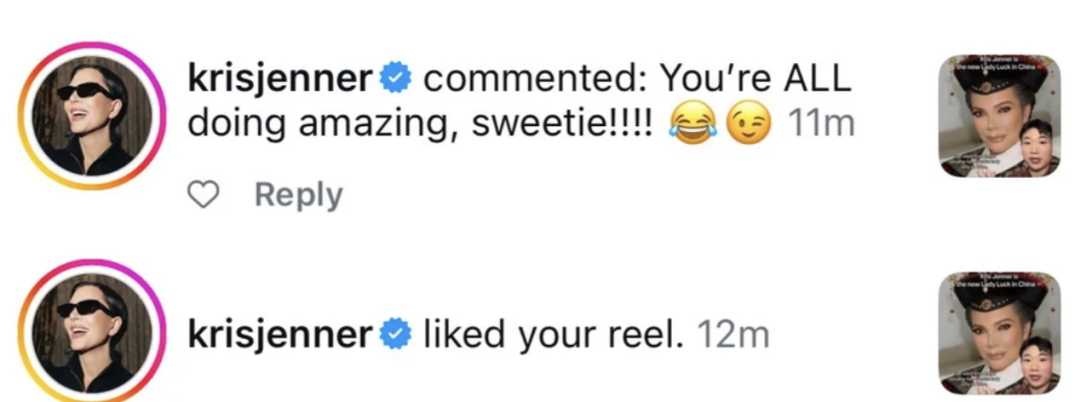Image resolution: width=1080 pixels, height=402 pixels.
Task: Click the 11m timestamp on the comment
Action: (820, 124)
